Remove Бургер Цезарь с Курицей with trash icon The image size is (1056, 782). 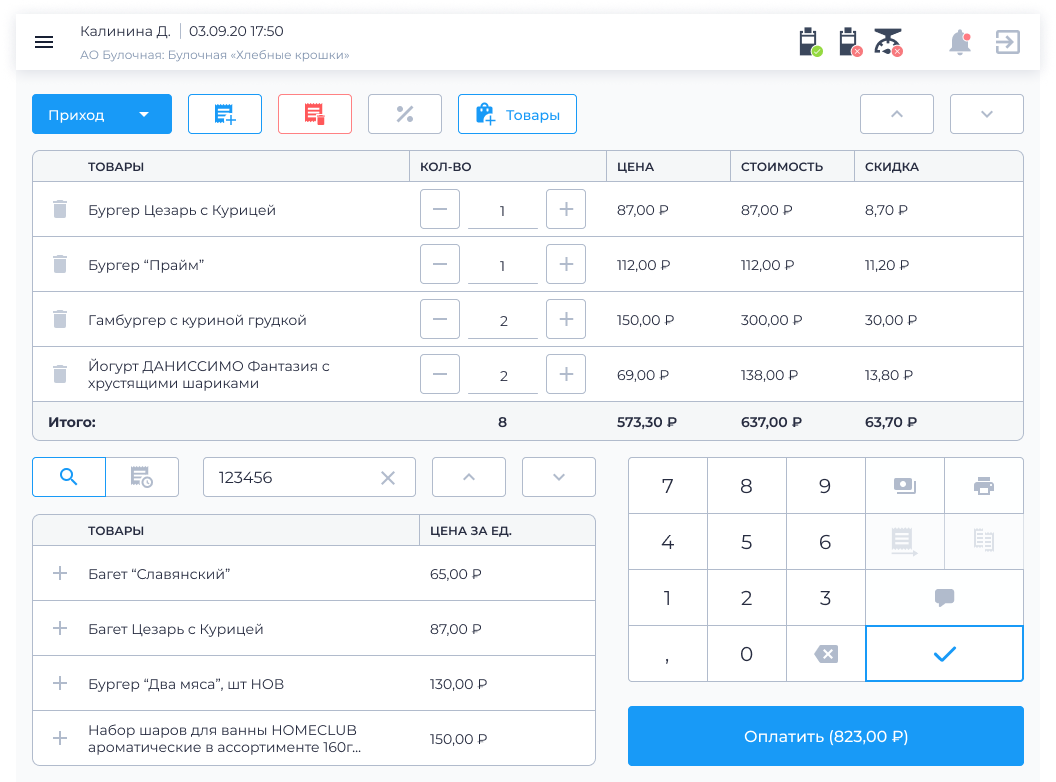pos(60,209)
